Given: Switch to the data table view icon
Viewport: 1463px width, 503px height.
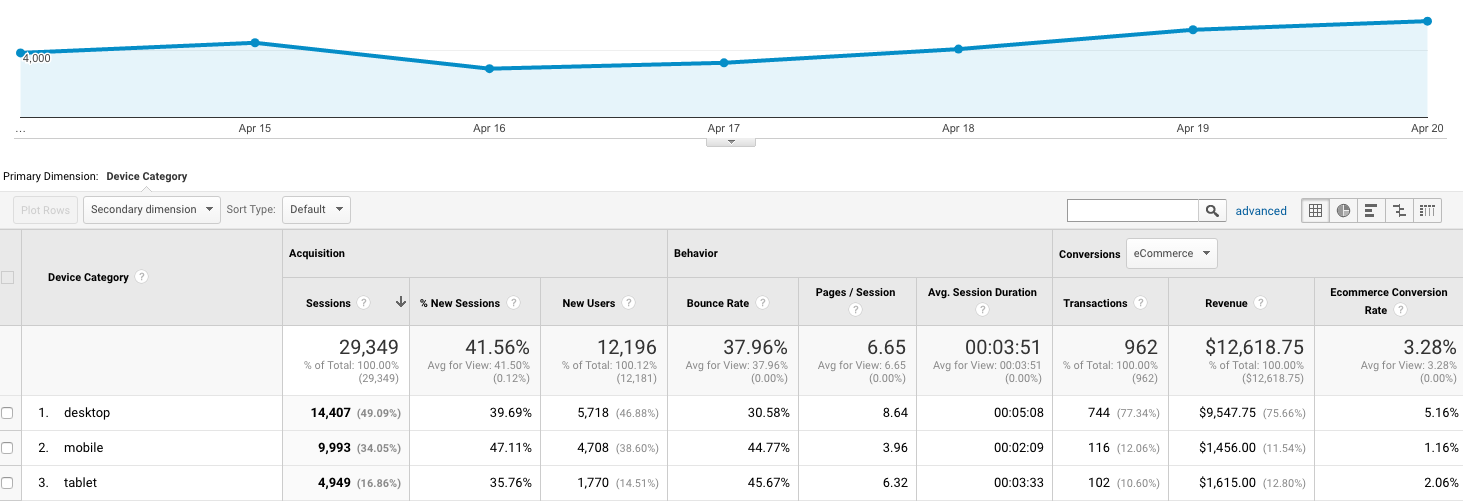Looking at the screenshot, I should pos(1315,210).
